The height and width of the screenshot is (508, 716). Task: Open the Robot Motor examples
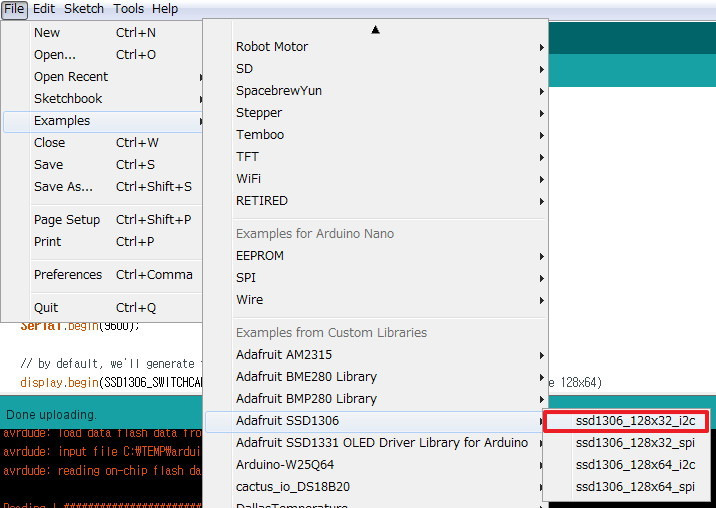pyautogui.click(x=375, y=47)
